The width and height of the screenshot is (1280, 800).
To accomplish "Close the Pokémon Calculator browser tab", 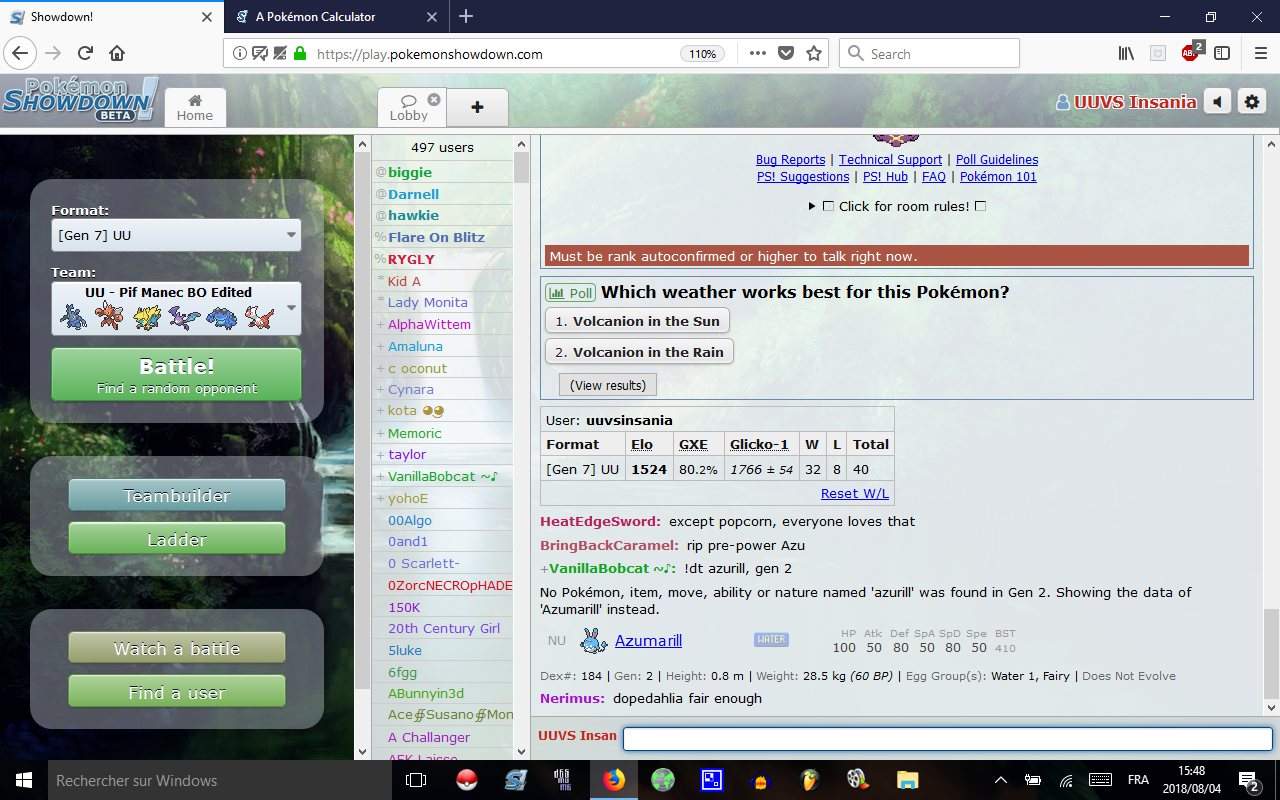I will [x=432, y=17].
